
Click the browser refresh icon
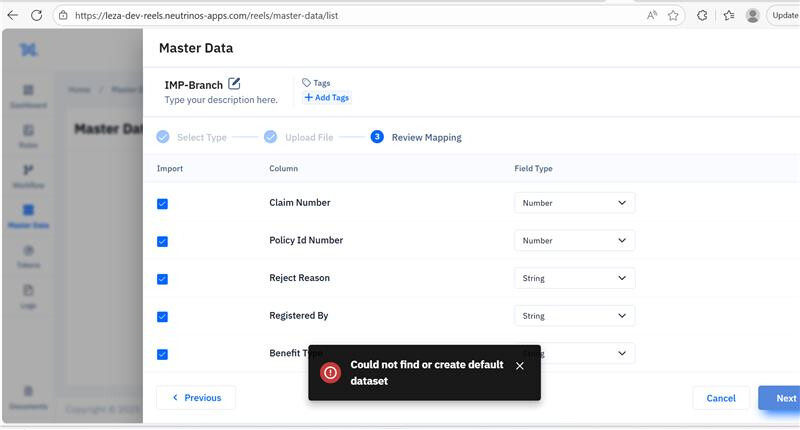[x=37, y=15]
